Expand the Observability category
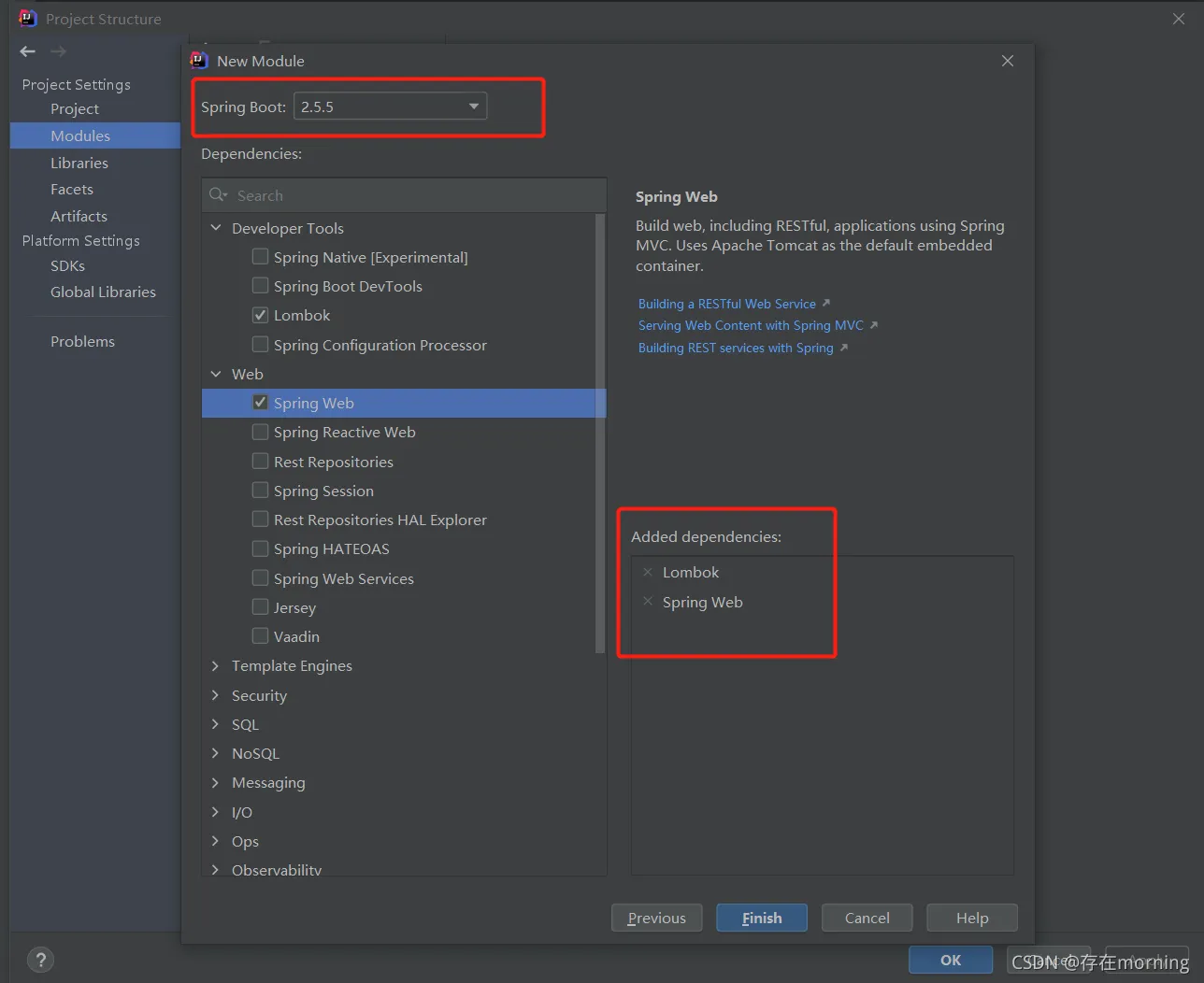Image resolution: width=1204 pixels, height=983 pixels. click(216, 870)
